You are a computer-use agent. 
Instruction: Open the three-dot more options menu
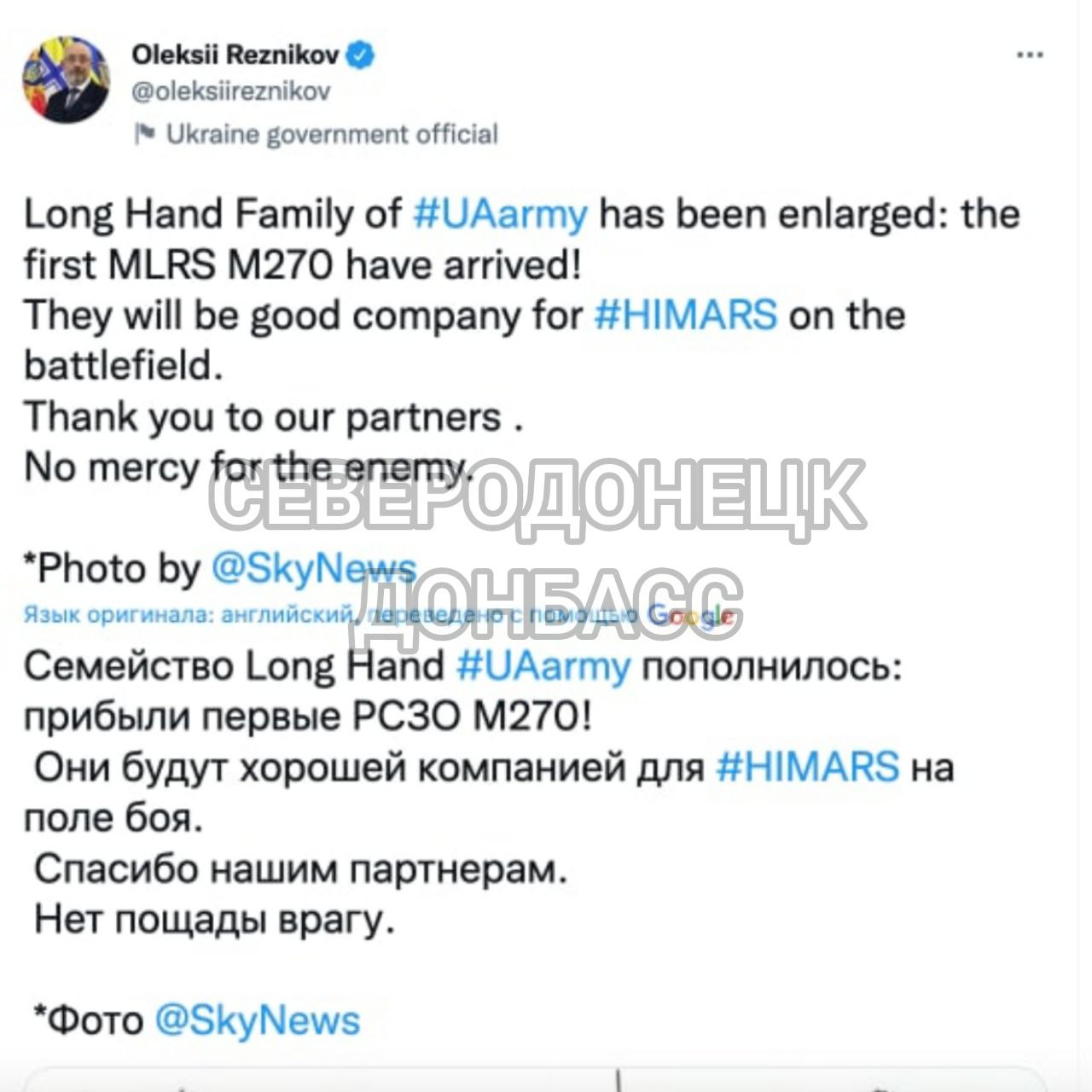pyautogui.click(x=1030, y=55)
